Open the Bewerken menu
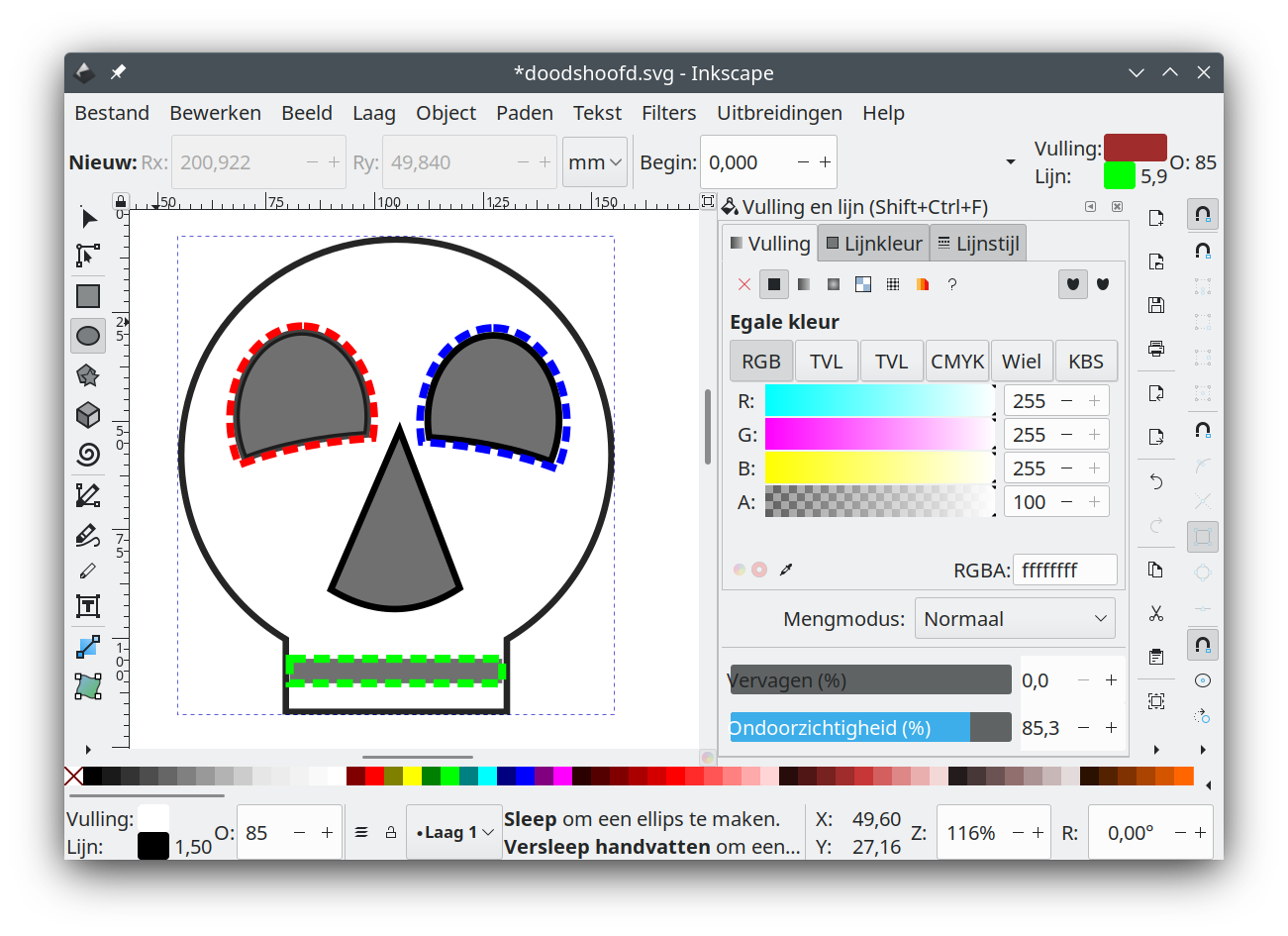The height and width of the screenshot is (936, 1288). point(215,113)
